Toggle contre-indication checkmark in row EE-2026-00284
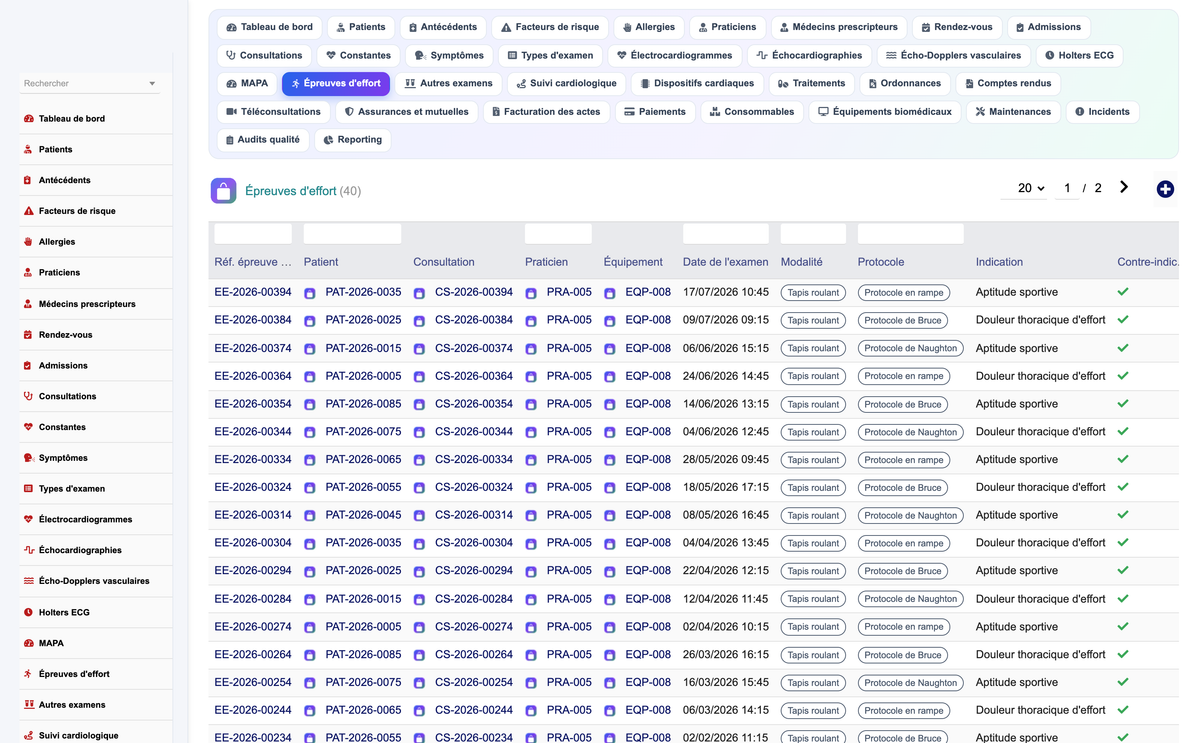This screenshot has width=1200, height=743. (1123, 598)
